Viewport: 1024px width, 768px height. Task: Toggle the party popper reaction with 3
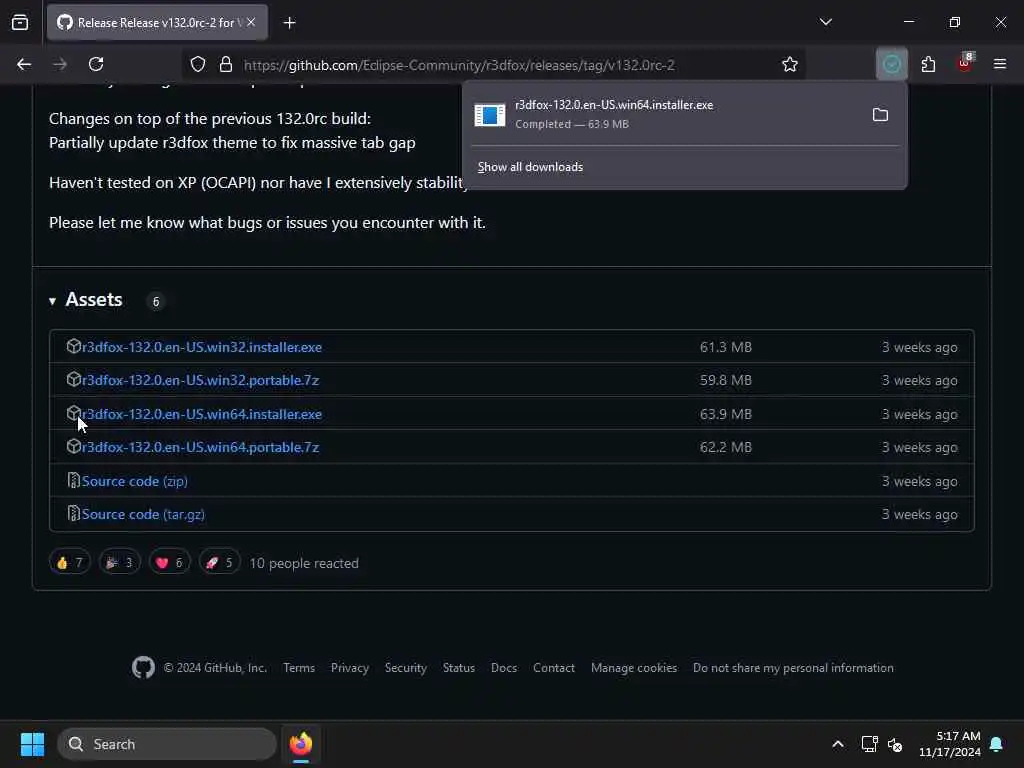coord(120,562)
